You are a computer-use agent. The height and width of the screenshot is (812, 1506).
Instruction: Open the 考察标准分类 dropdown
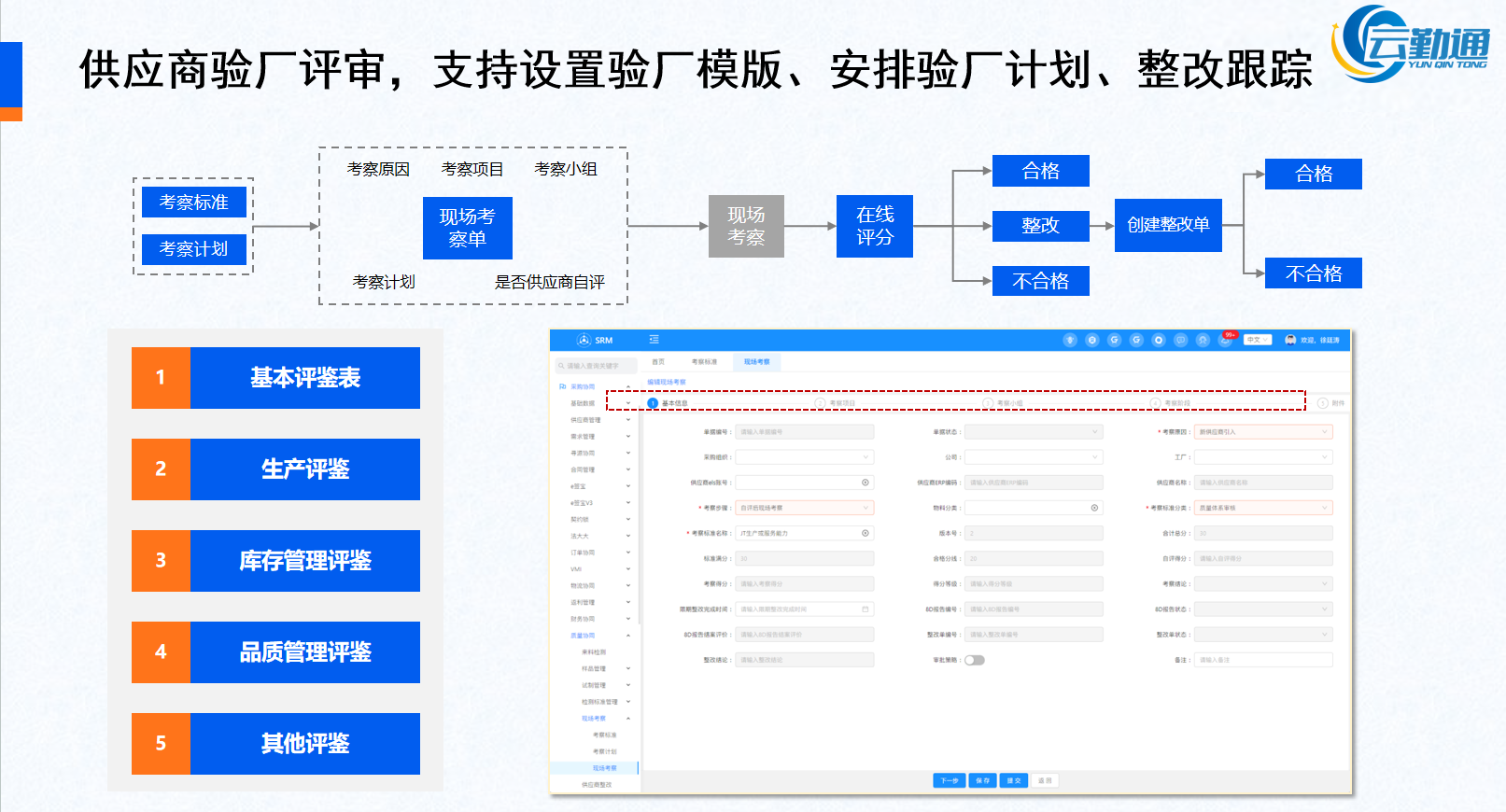(x=1263, y=508)
